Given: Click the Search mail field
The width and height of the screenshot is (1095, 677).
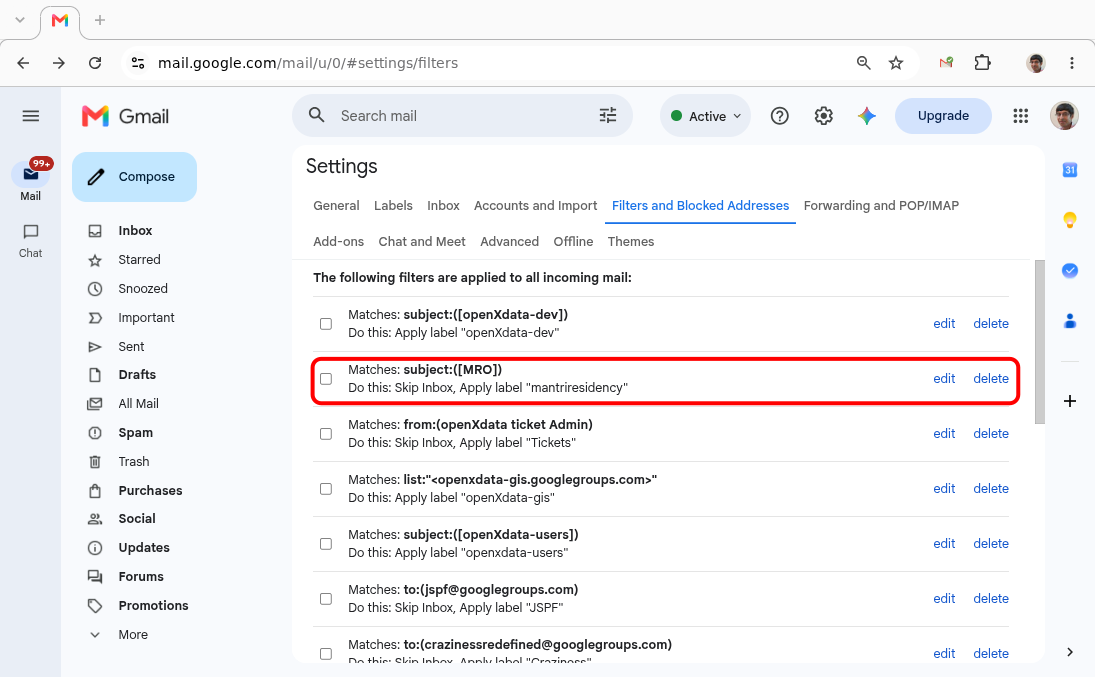Looking at the screenshot, I should point(462,116).
